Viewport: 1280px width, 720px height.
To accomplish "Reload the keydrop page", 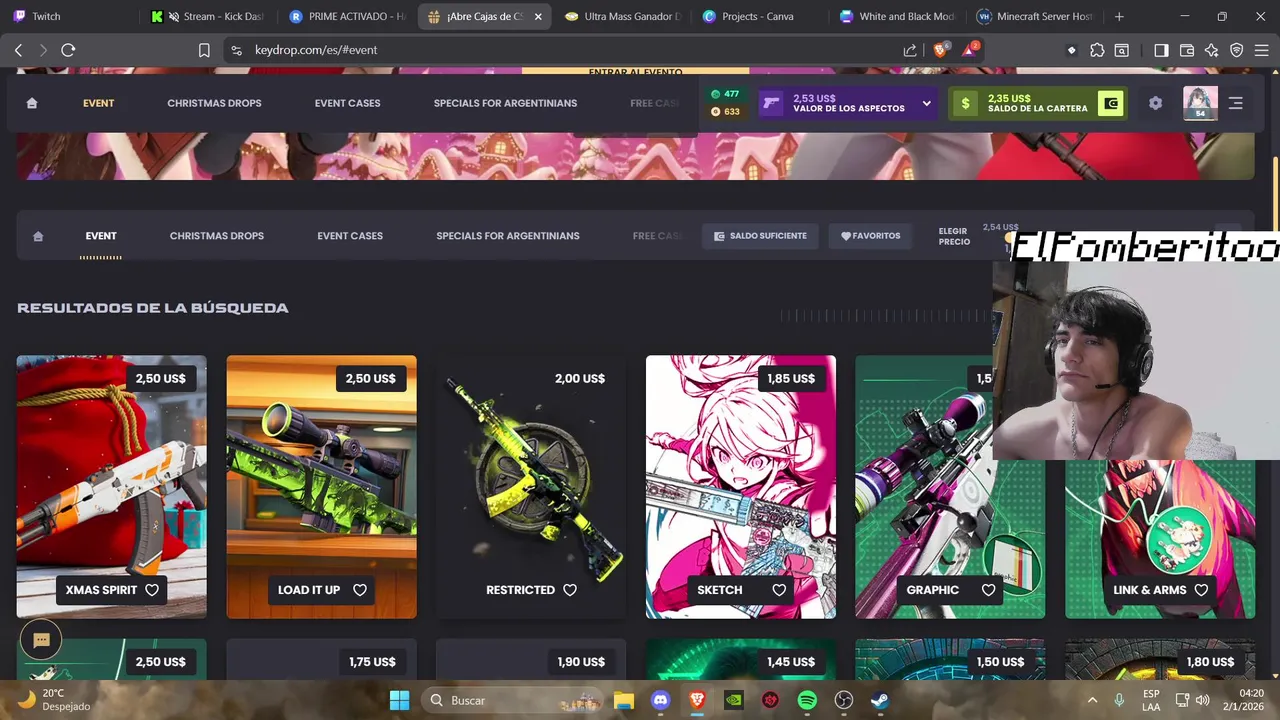I will [68, 50].
